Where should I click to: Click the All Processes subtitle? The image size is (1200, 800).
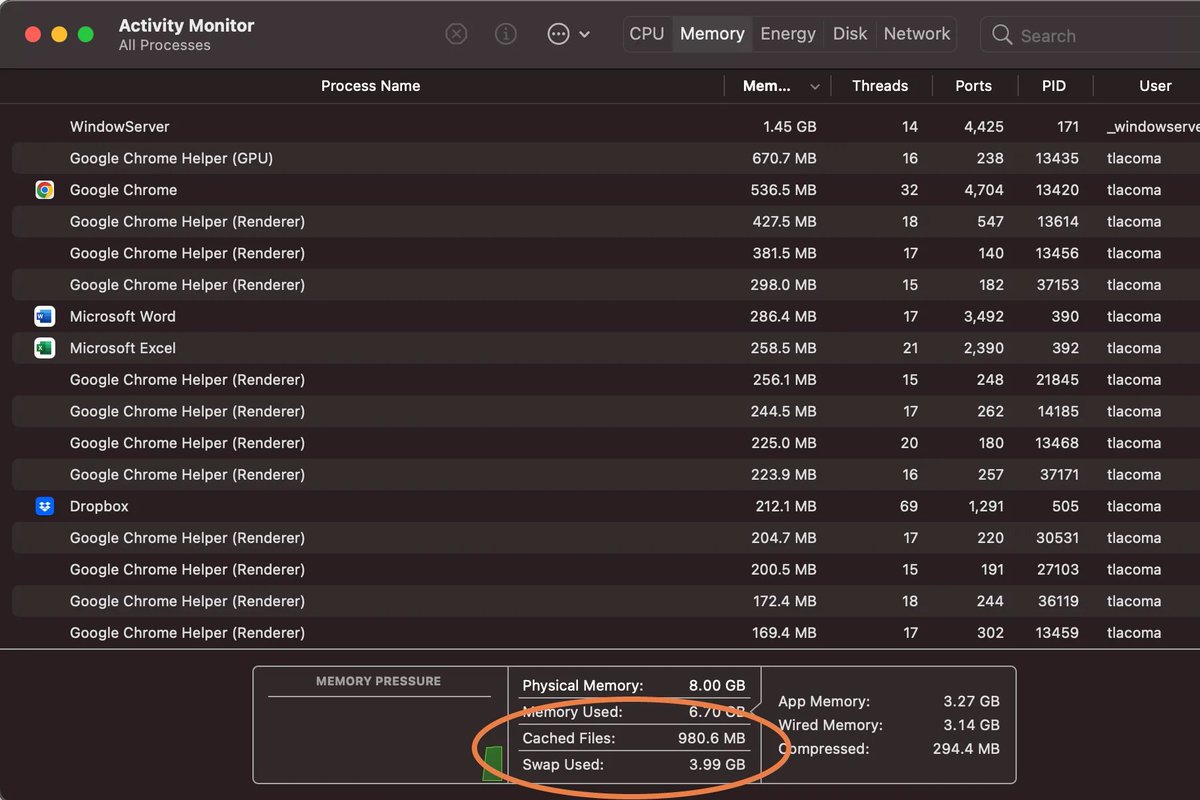coord(165,45)
